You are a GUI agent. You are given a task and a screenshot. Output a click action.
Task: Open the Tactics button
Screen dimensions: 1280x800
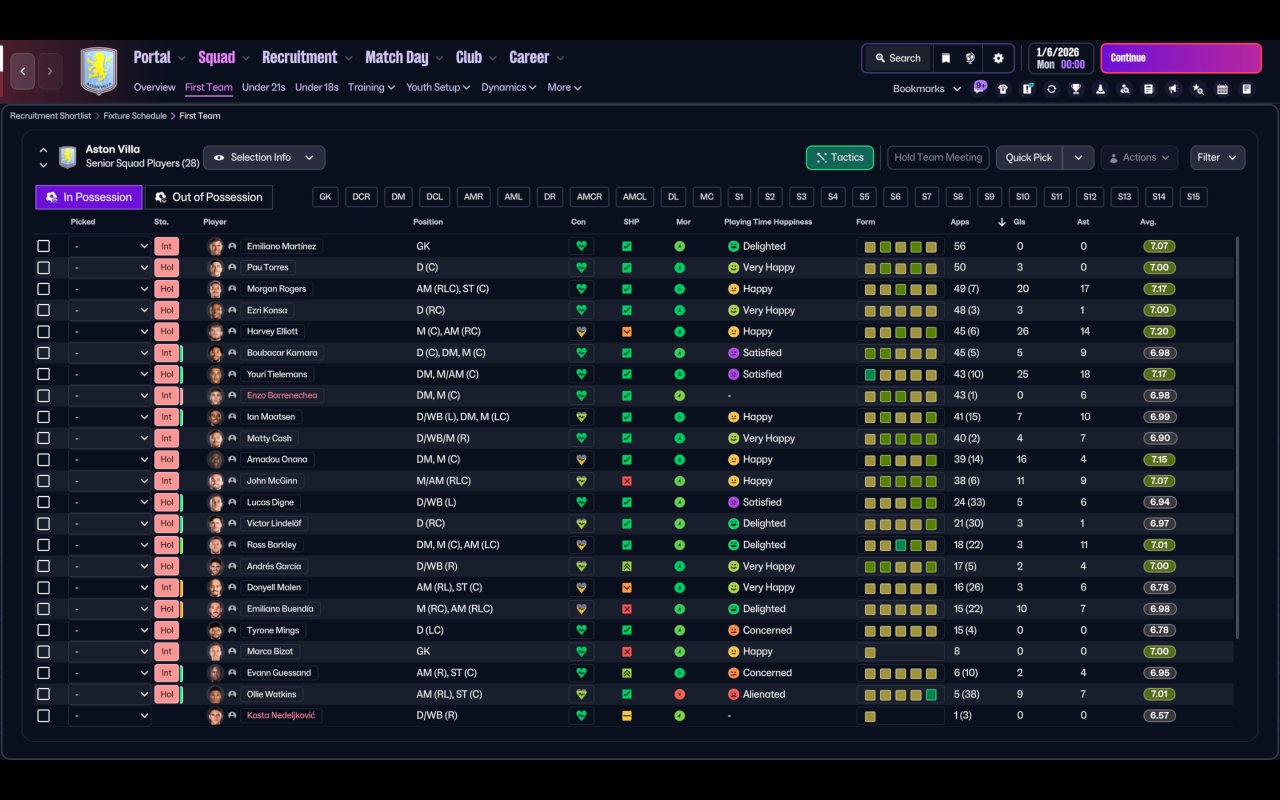(x=840, y=158)
